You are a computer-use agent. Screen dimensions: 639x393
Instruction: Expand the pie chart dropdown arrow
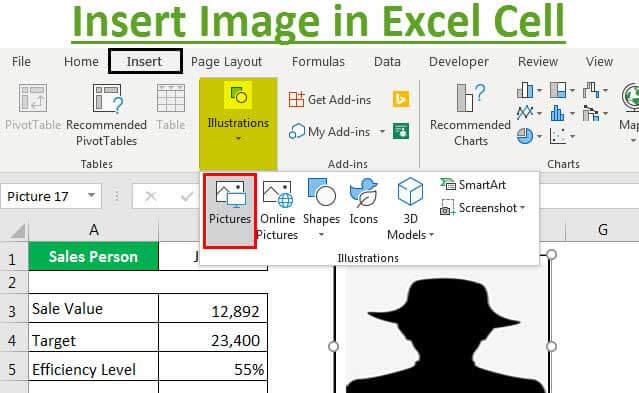click(x=539, y=136)
